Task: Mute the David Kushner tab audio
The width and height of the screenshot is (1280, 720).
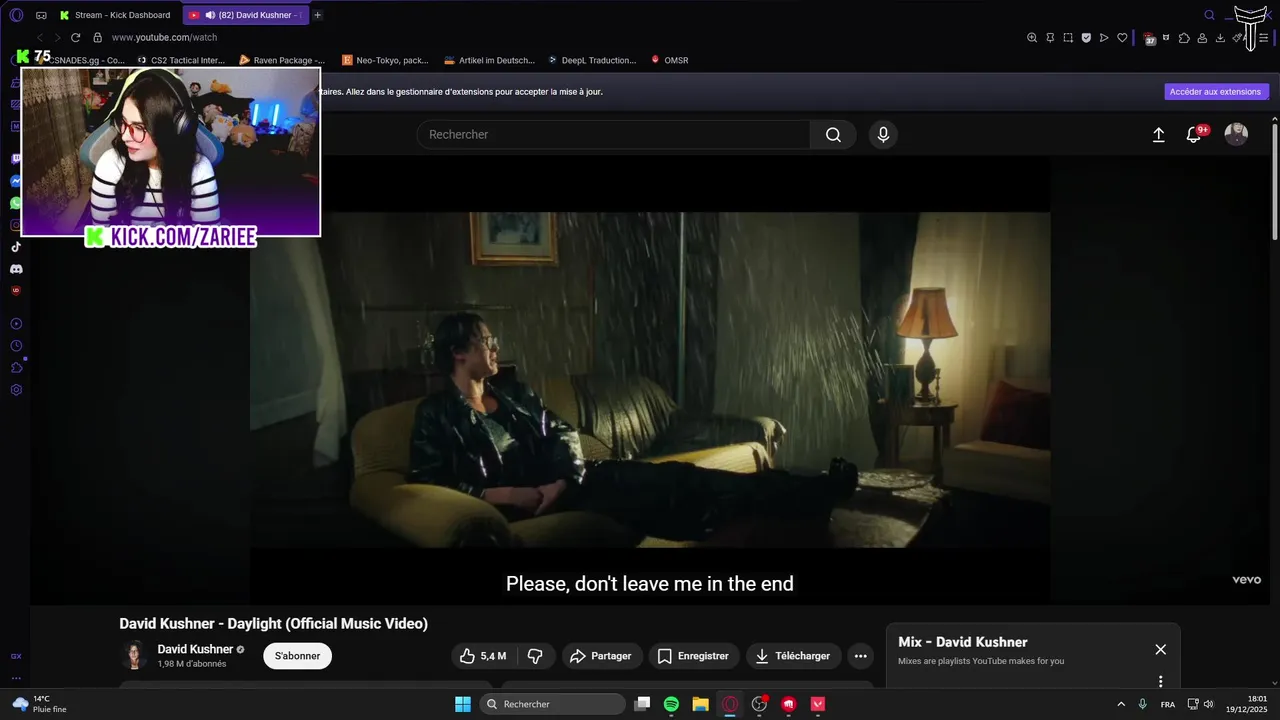Action: tap(210, 15)
